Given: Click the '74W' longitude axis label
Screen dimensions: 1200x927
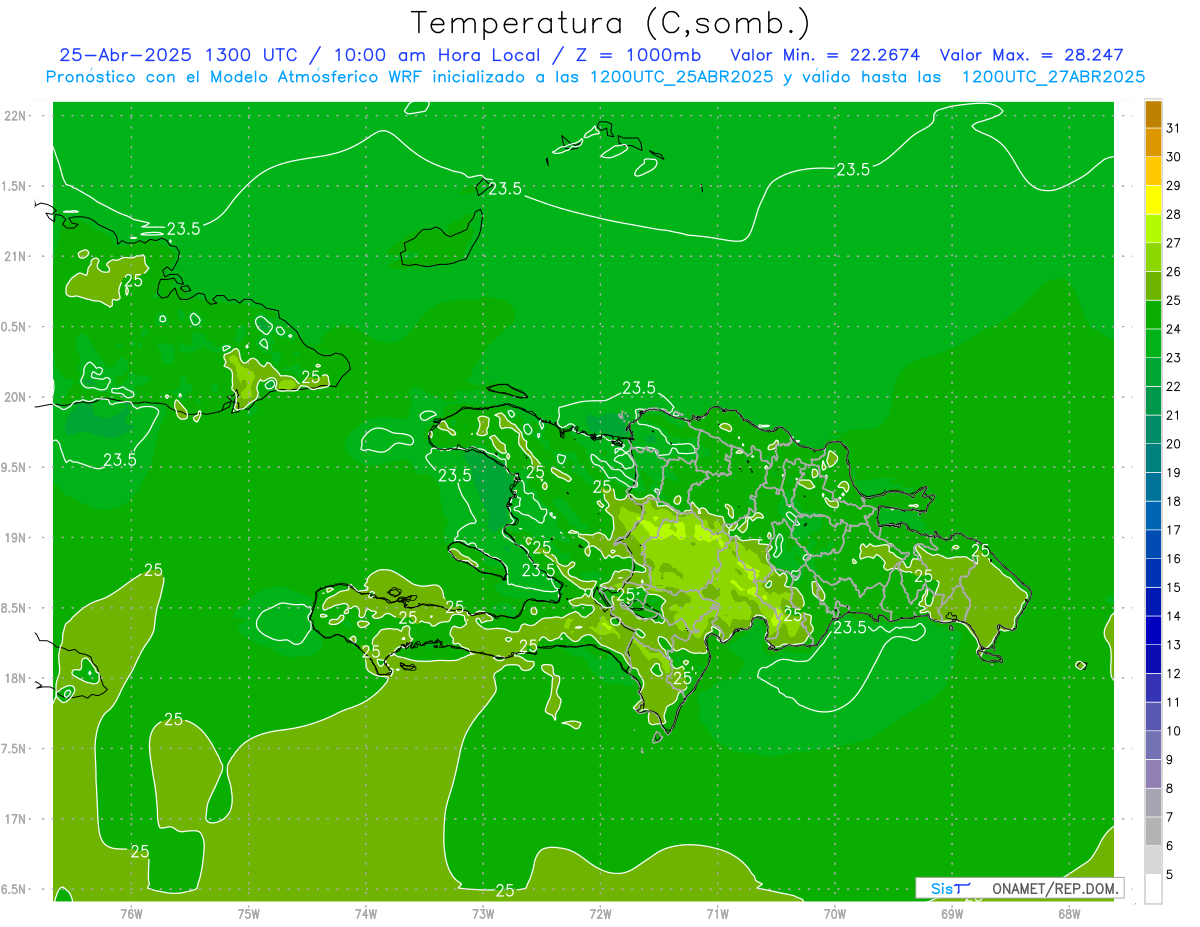Looking at the screenshot, I should point(365,912).
